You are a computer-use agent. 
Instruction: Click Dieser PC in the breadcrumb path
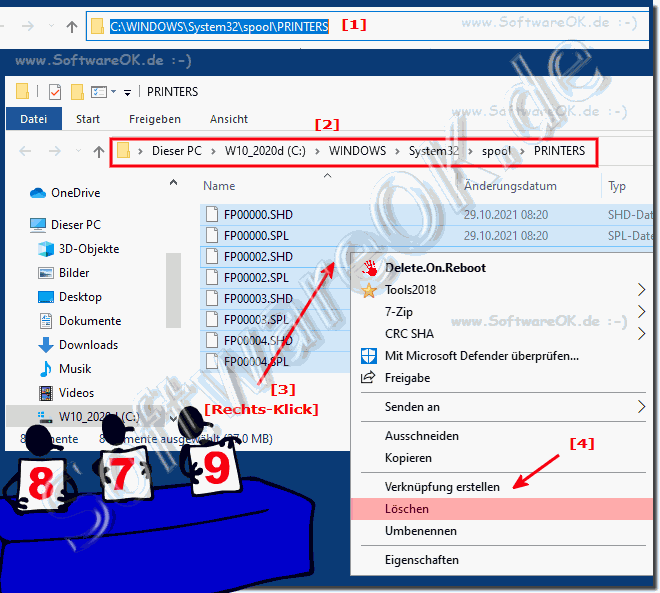[177, 151]
